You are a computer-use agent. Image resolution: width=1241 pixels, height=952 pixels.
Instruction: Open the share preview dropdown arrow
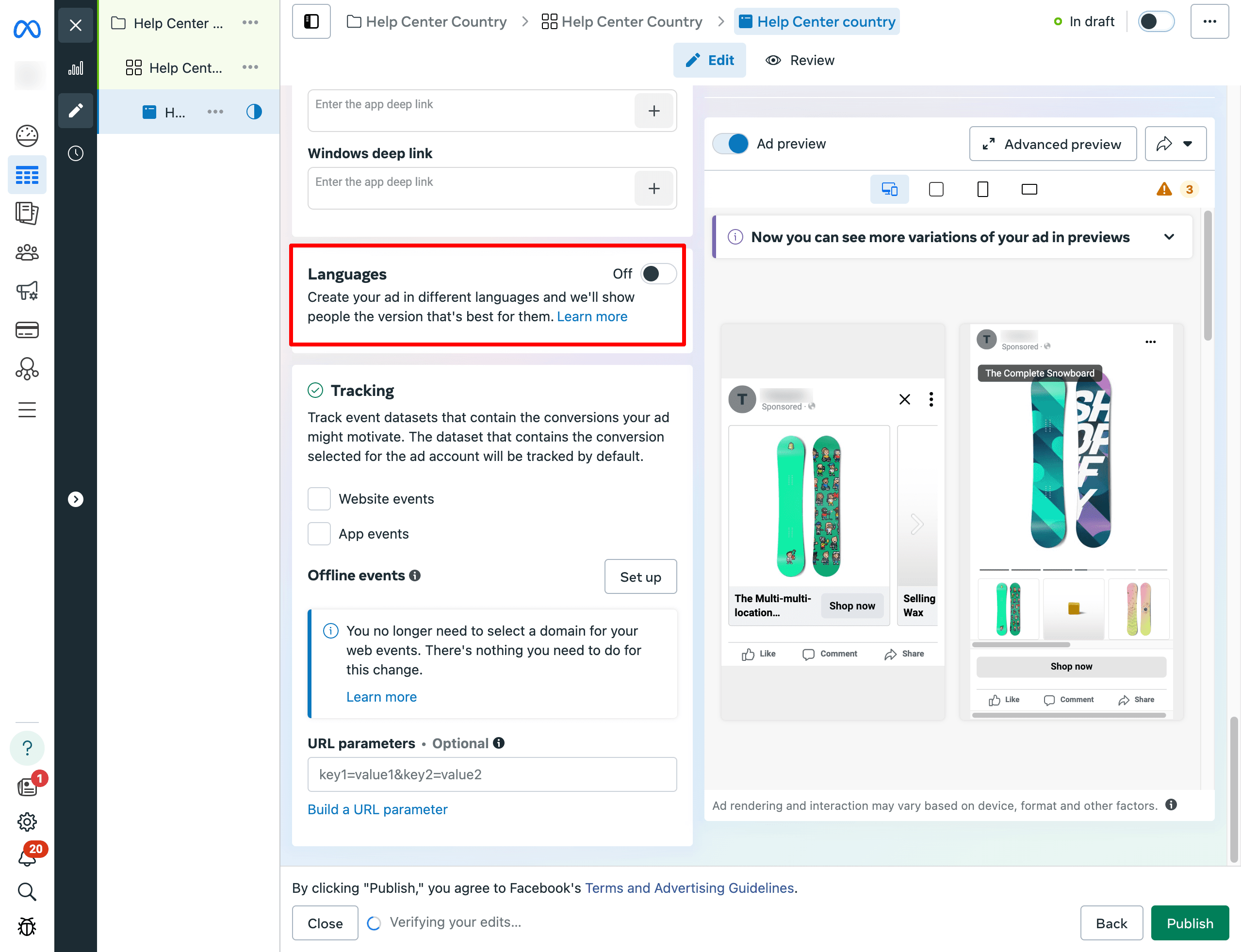[x=1187, y=144]
